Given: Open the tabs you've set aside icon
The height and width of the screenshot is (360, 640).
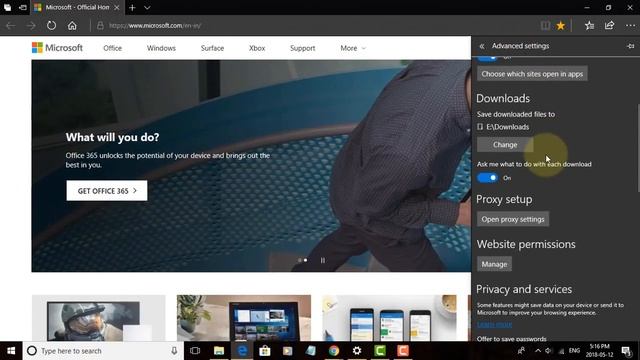Looking at the screenshot, I should (x=7, y=7).
